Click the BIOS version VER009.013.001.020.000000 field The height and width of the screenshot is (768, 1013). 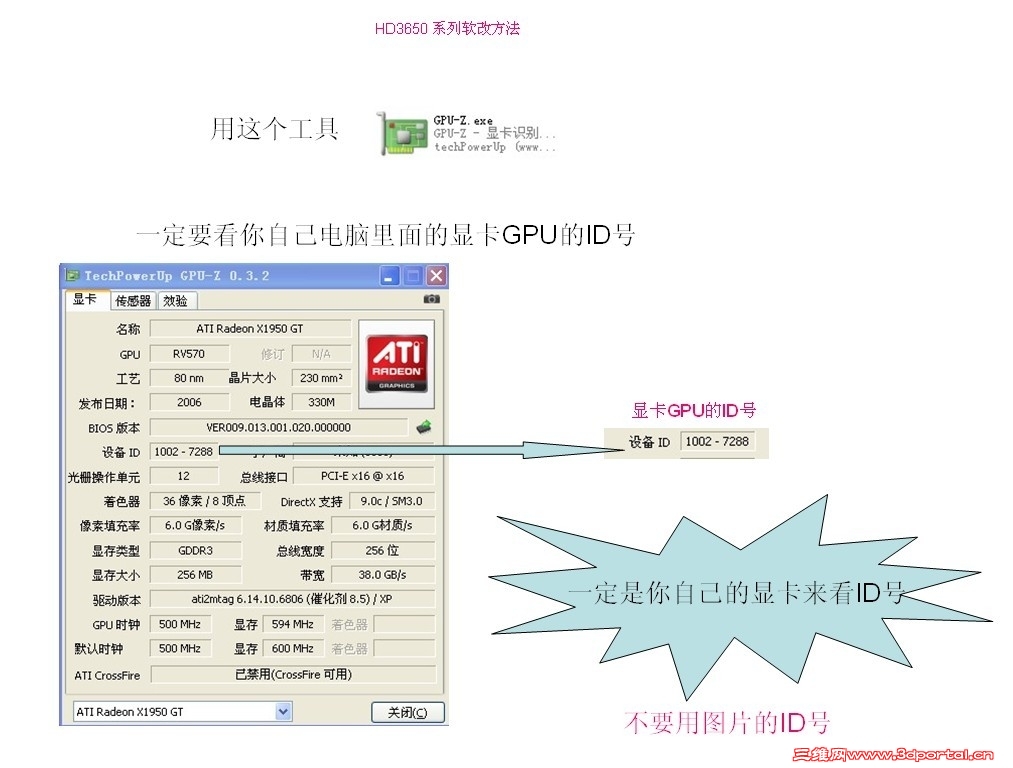pos(279,427)
